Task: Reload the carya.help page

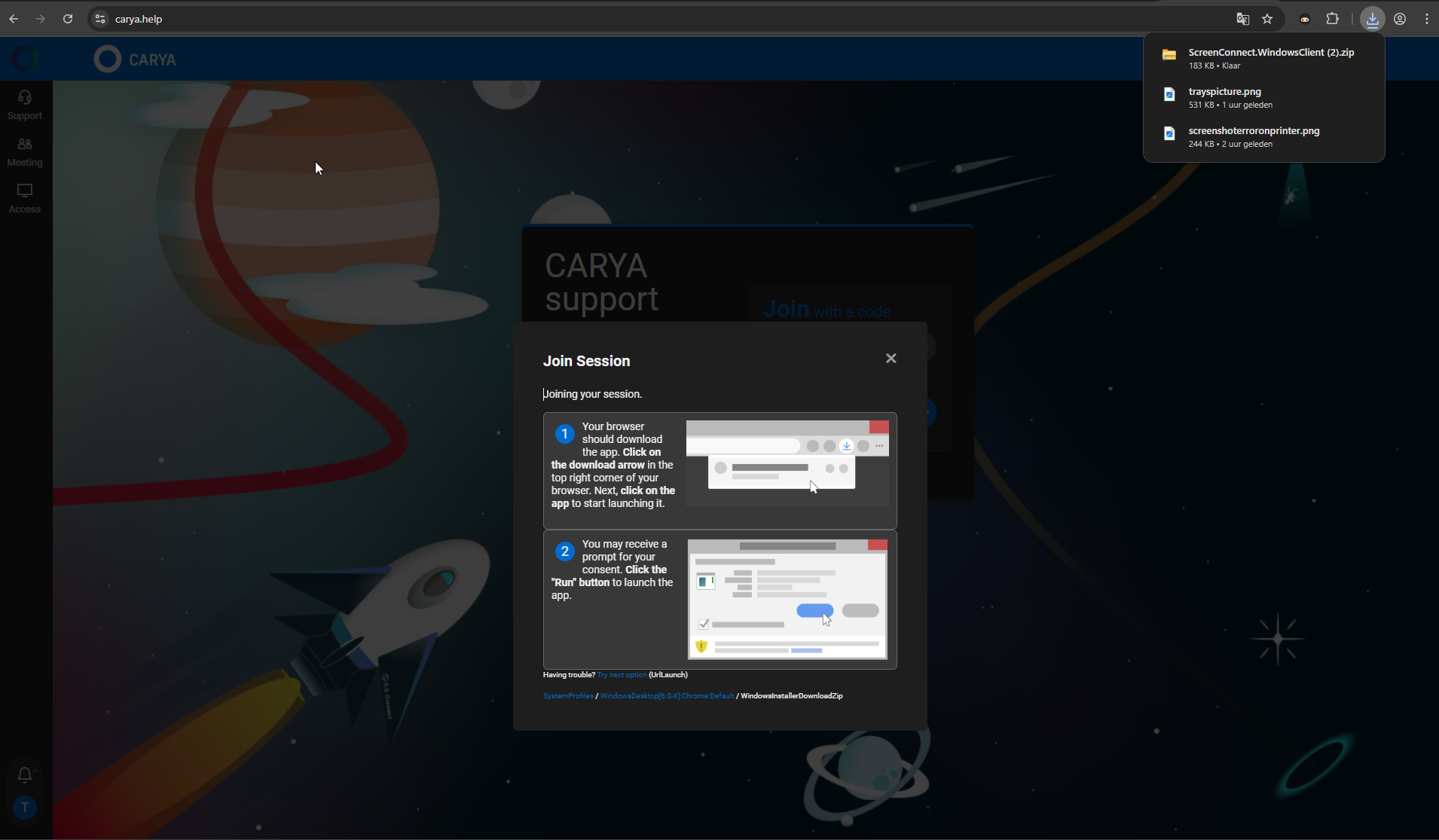Action: 68,19
